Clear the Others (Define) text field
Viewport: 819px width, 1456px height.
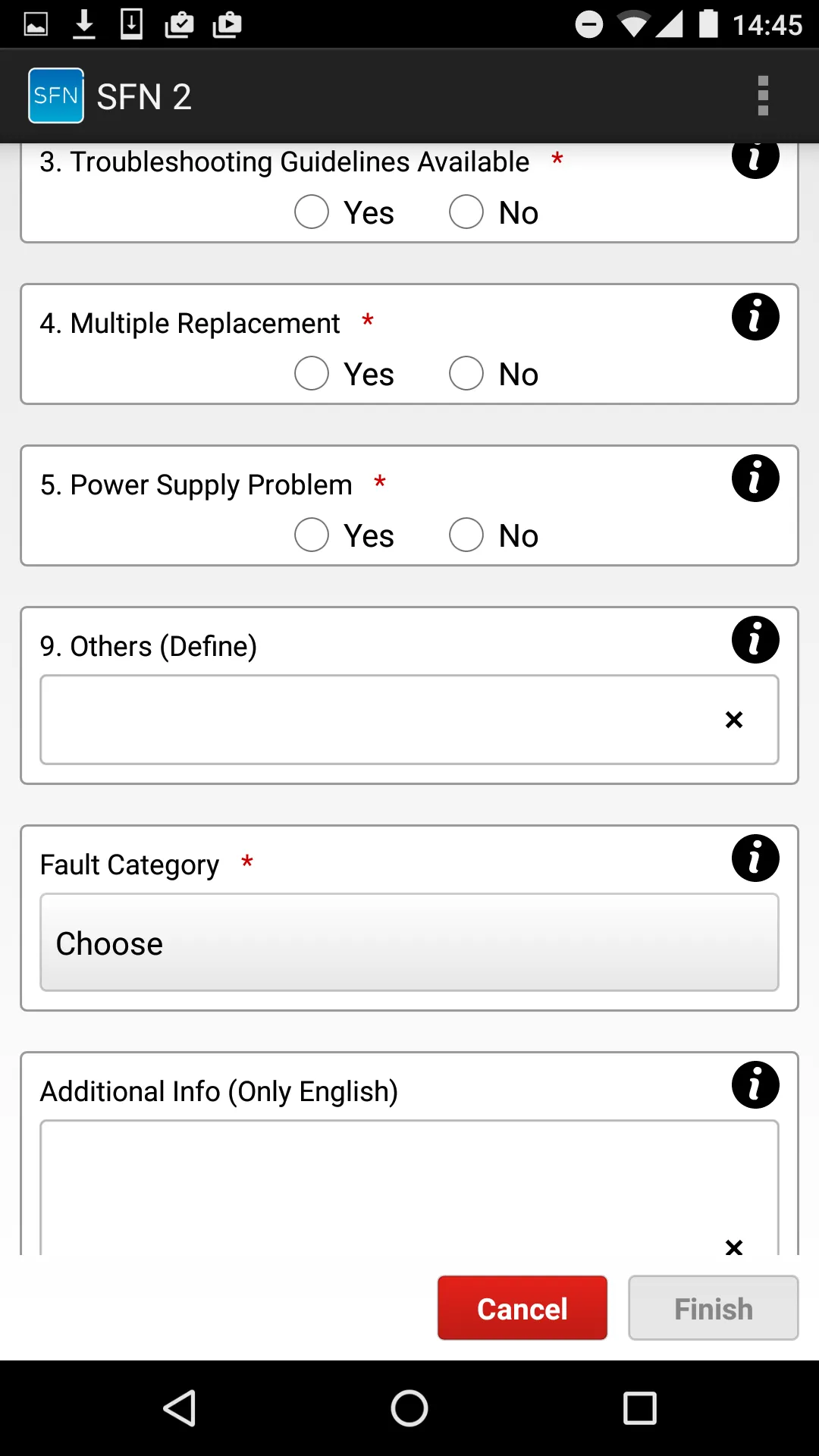click(x=733, y=720)
